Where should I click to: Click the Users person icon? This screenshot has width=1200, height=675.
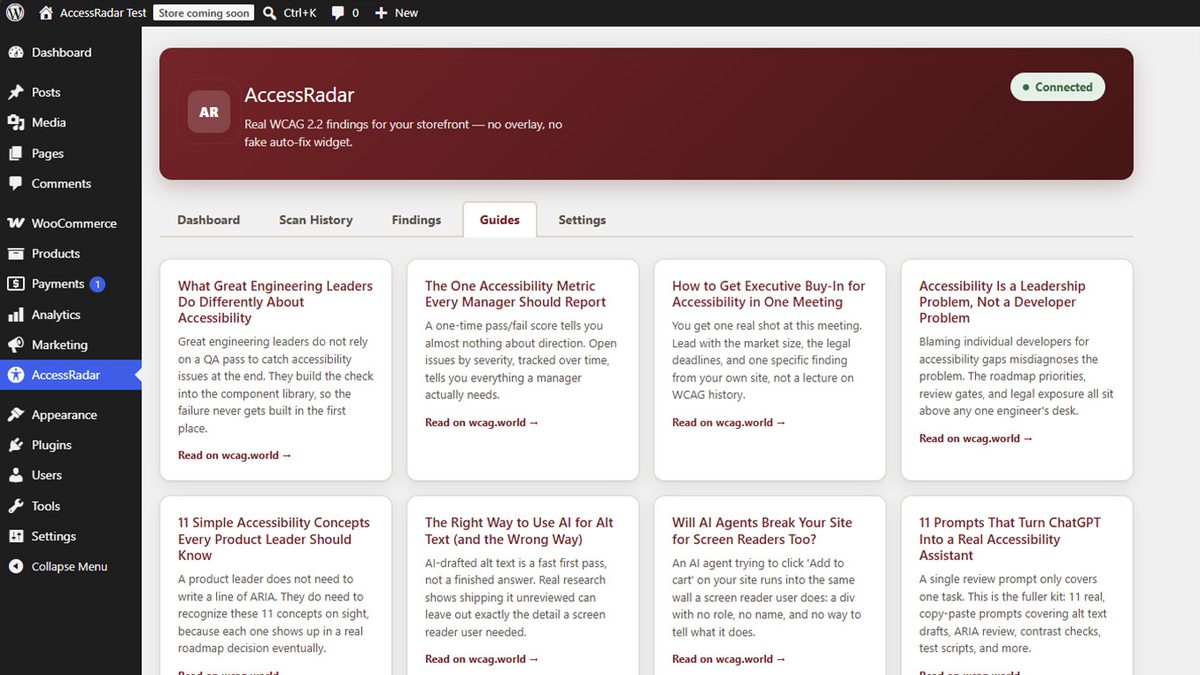coord(15,475)
